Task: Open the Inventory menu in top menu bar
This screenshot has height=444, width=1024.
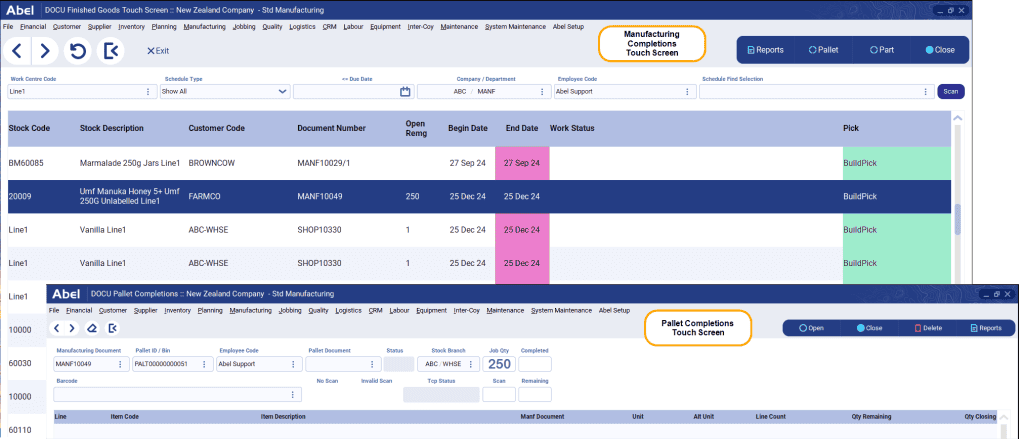Action: pyautogui.click(x=131, y=25)
